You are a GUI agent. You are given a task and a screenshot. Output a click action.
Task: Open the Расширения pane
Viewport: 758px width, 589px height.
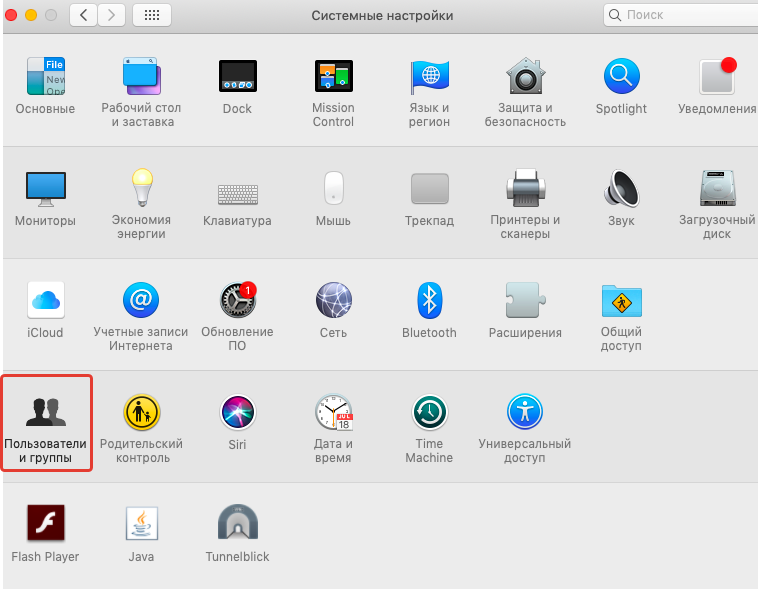(525, 300)
